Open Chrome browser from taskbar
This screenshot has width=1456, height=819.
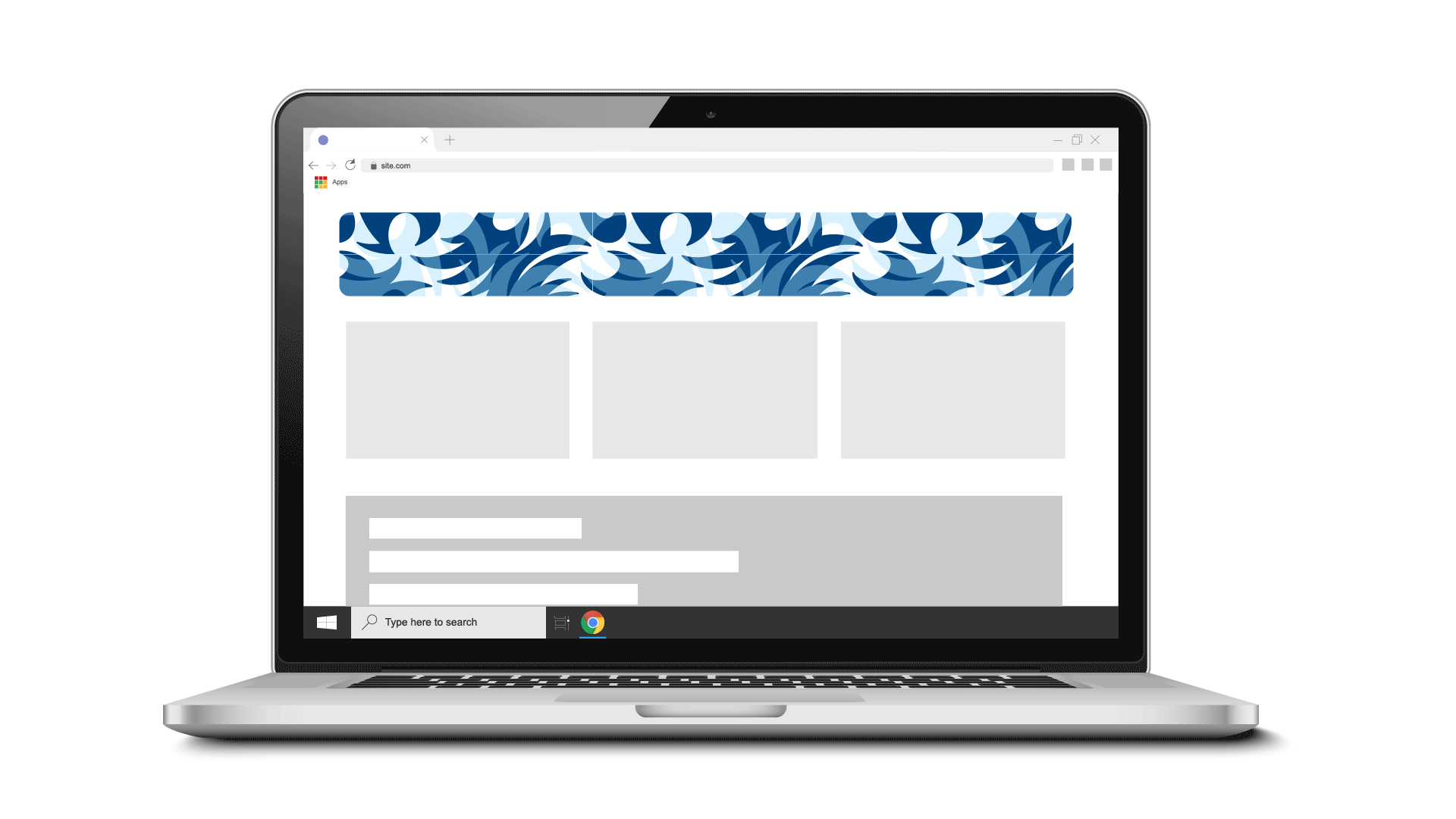593,622
